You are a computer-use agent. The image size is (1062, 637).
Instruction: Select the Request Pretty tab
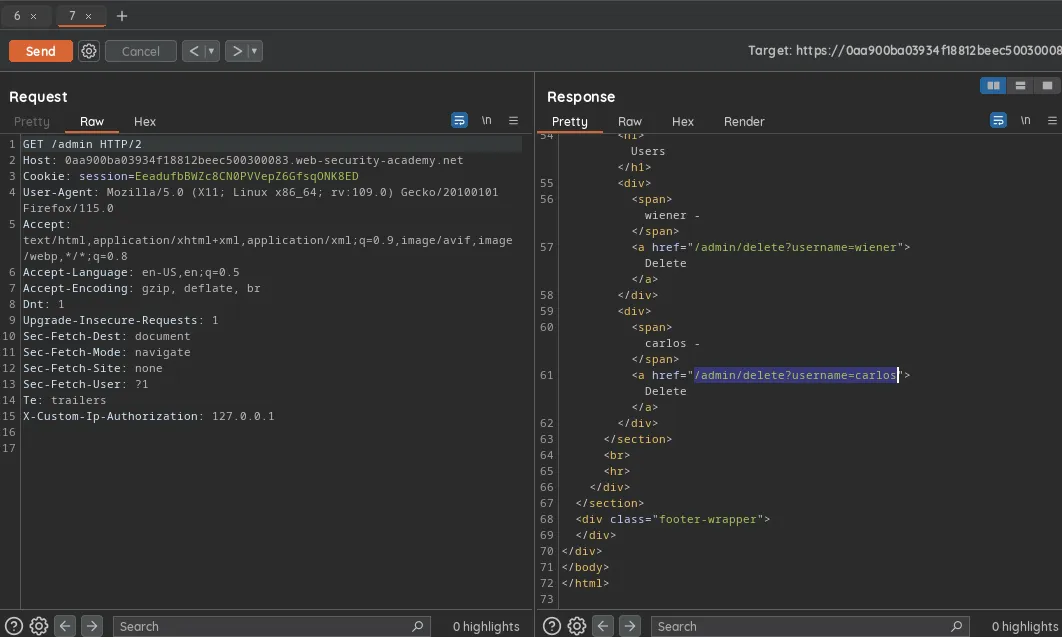(x=32, y=121)
